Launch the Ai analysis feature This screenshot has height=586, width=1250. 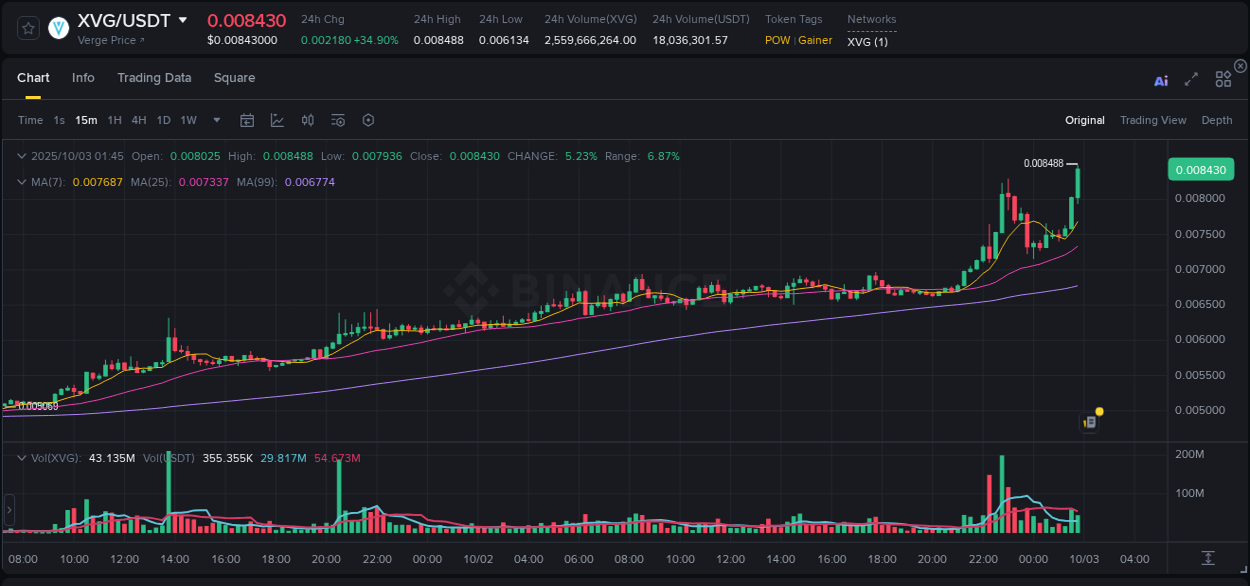click(x=1161, y=79)
